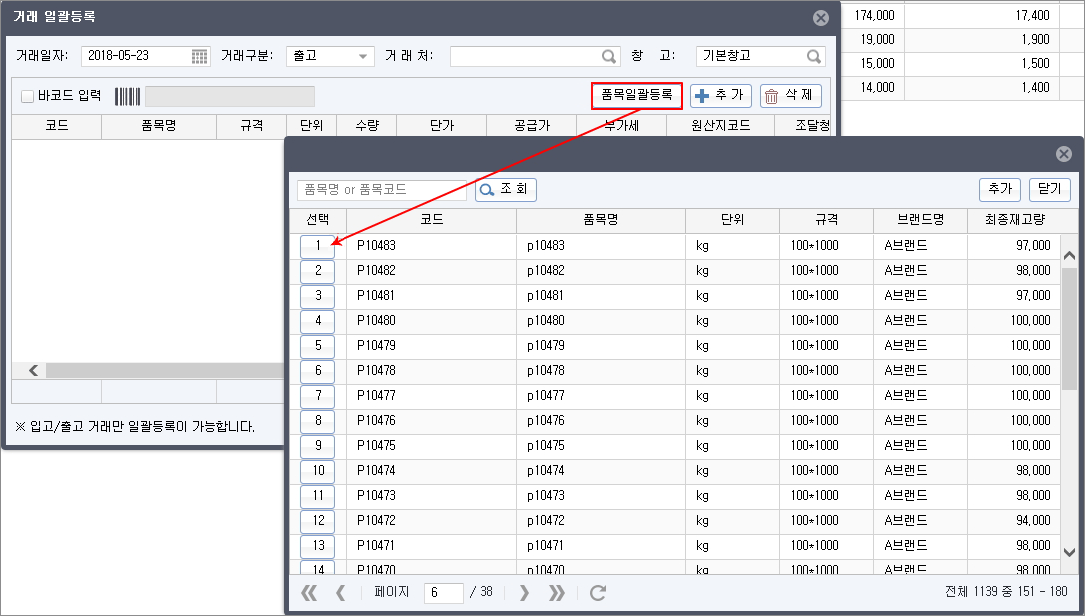Click 원산지코드 column header

point(720,126)
